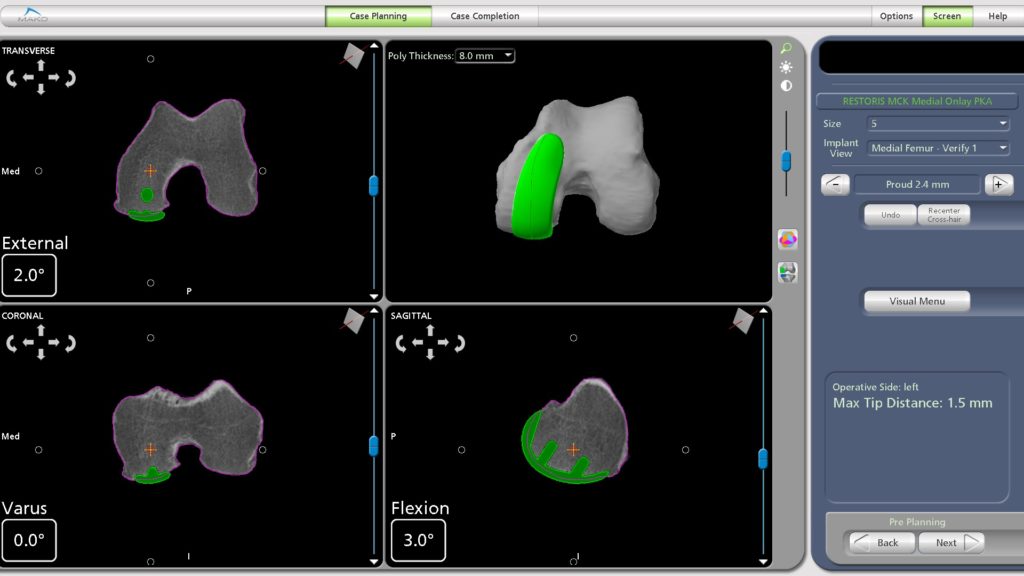This screenshot has height=576, width=1024.
Task: Click the half-circle contrast icon
Action: (787, 86)
